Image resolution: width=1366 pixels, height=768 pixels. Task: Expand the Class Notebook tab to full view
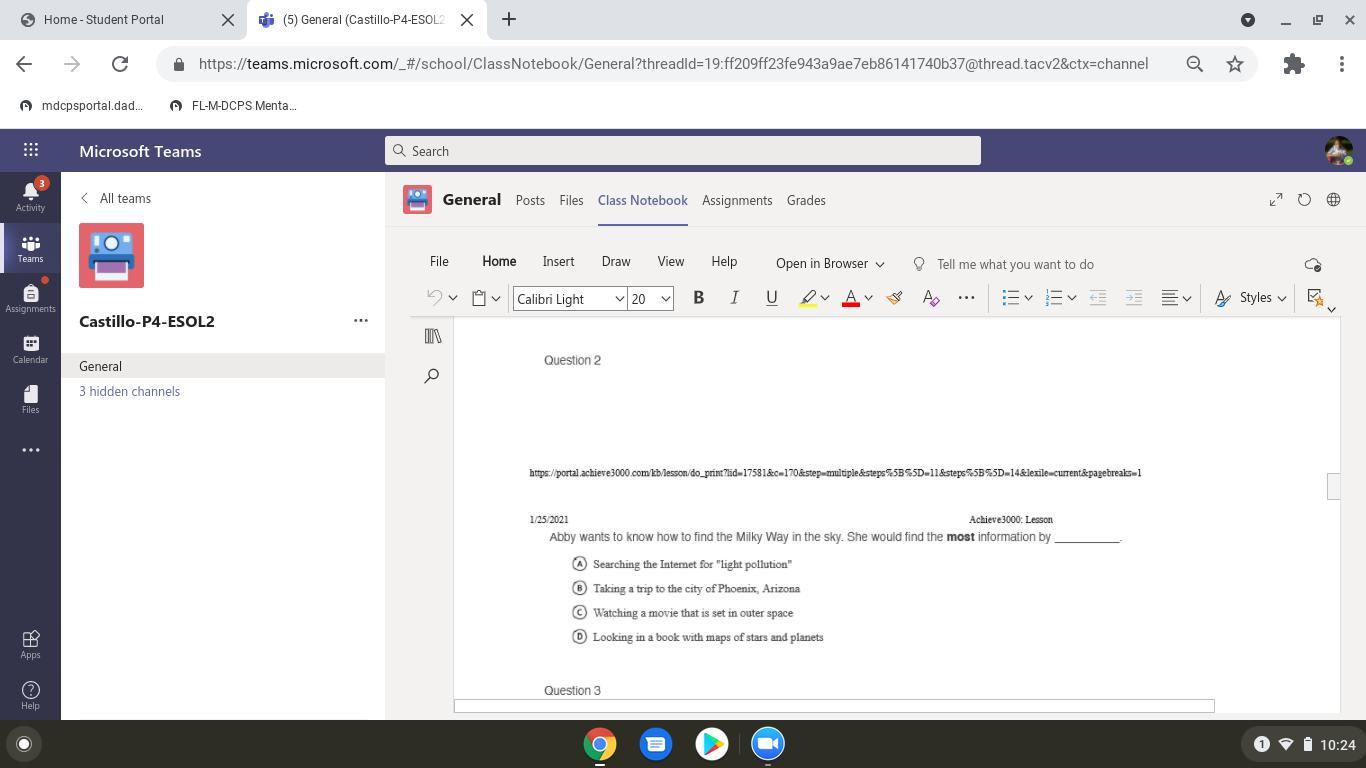1276,200
